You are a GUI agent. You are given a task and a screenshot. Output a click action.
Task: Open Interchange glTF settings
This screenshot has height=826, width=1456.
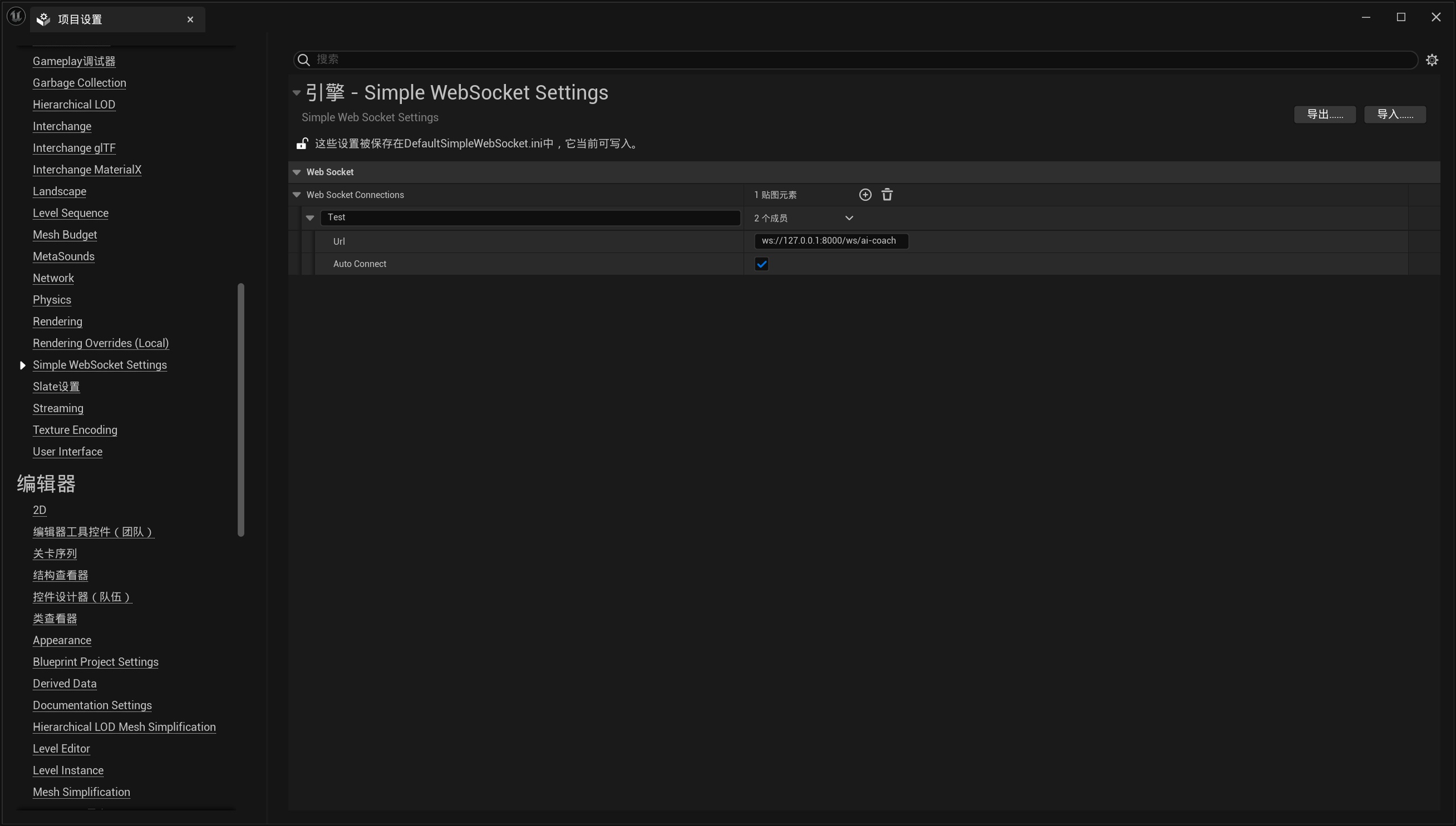coord(74,148)
